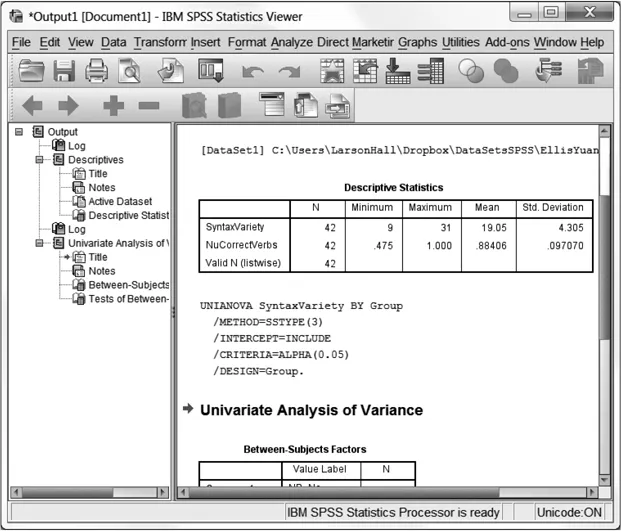Click the Undo arrow icon

coord(253,71)
